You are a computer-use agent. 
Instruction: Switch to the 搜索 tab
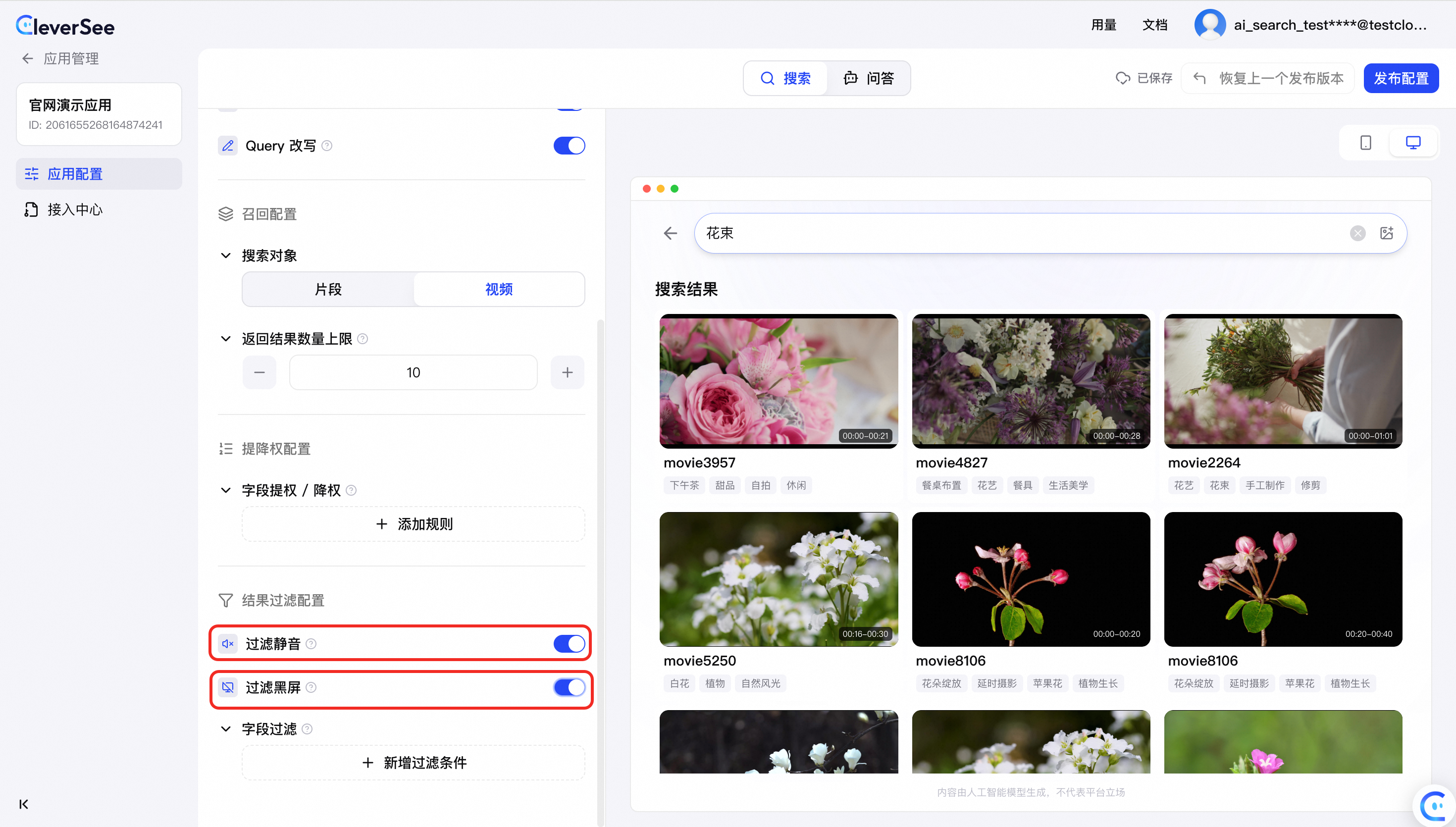tap(785, 78)
